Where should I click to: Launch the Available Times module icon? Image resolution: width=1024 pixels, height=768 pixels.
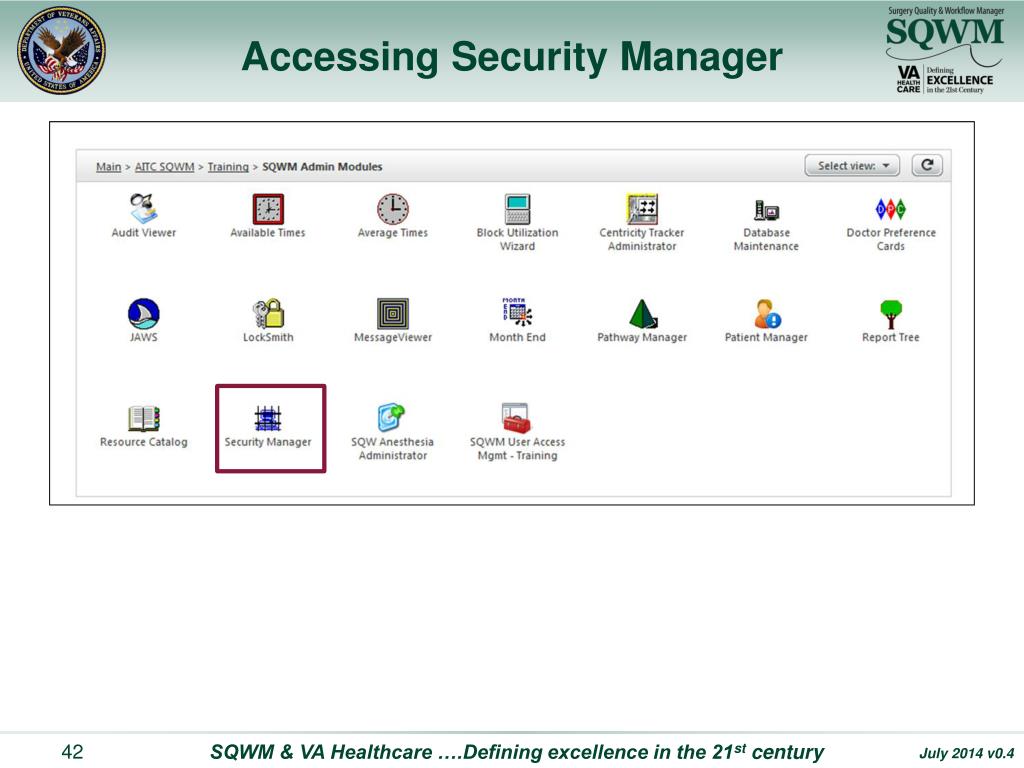(x=268, y=209)
